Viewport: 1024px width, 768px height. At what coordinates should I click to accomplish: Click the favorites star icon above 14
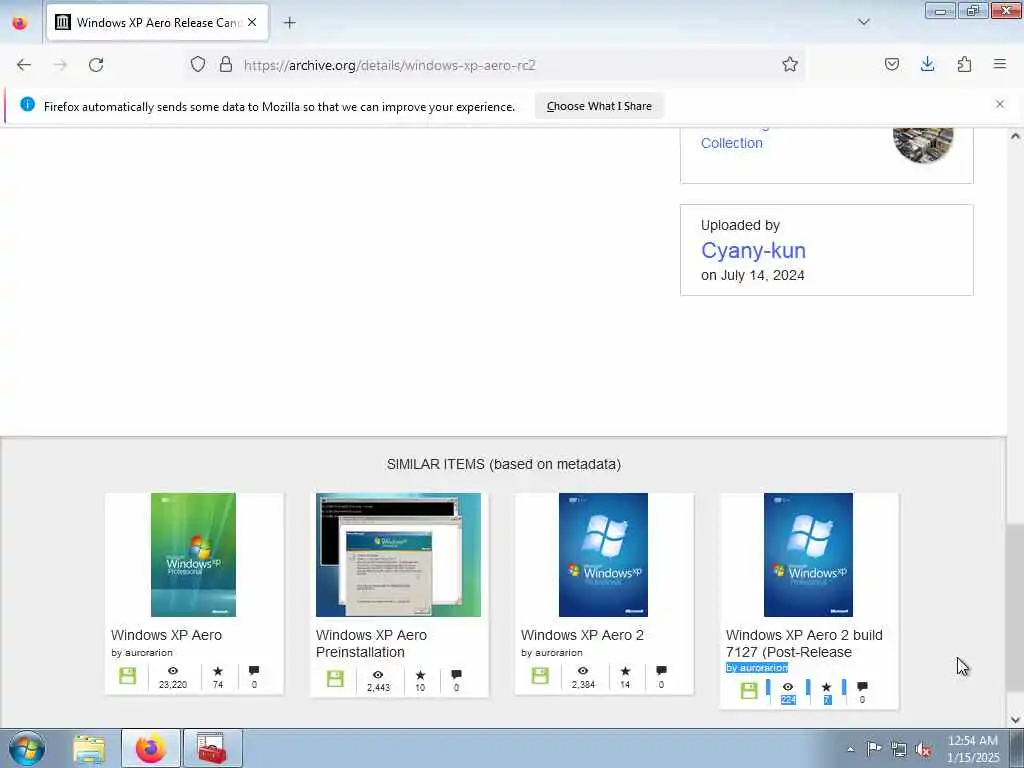[625, 671]
